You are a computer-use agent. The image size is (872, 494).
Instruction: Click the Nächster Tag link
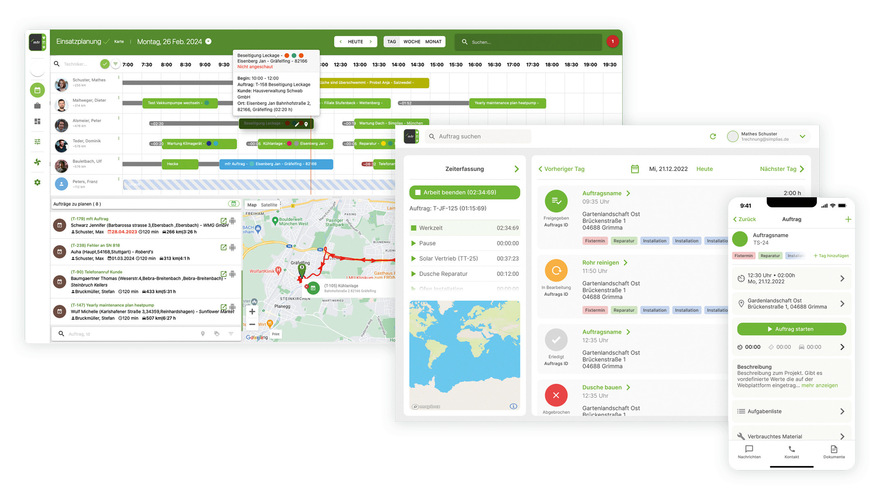click(780, 169)
